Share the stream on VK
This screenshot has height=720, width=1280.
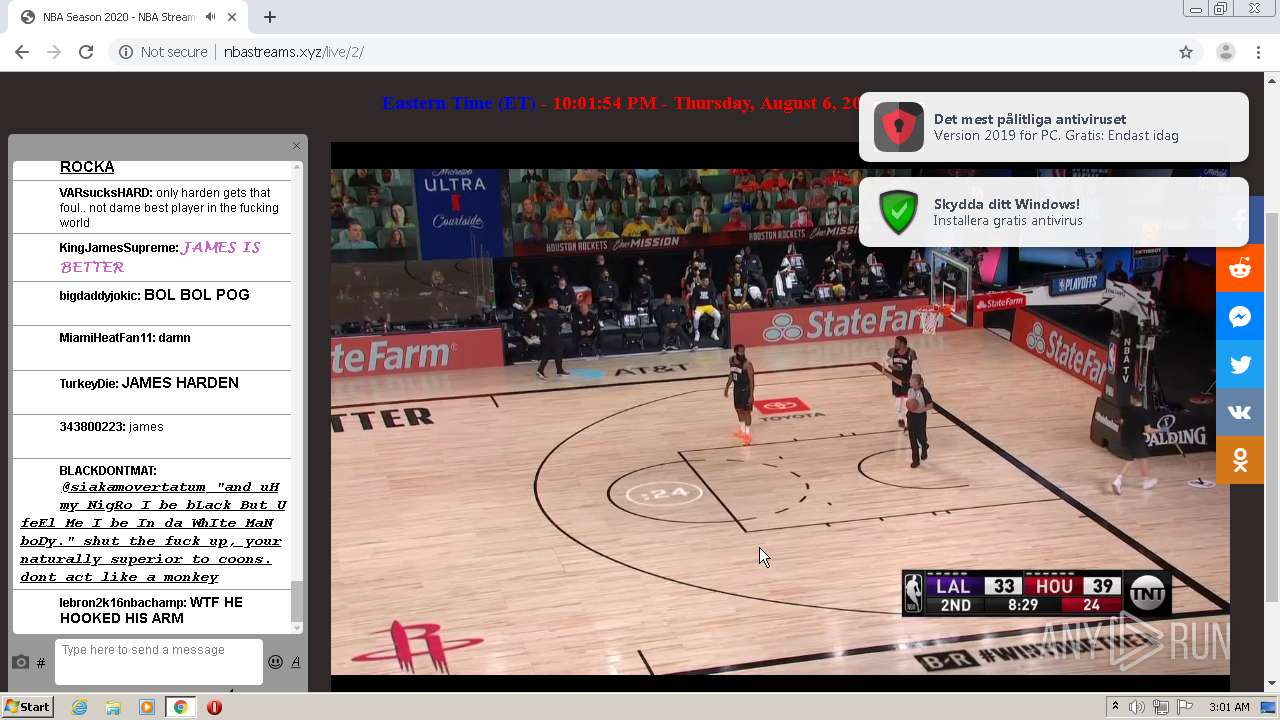tap(1240, 412)
